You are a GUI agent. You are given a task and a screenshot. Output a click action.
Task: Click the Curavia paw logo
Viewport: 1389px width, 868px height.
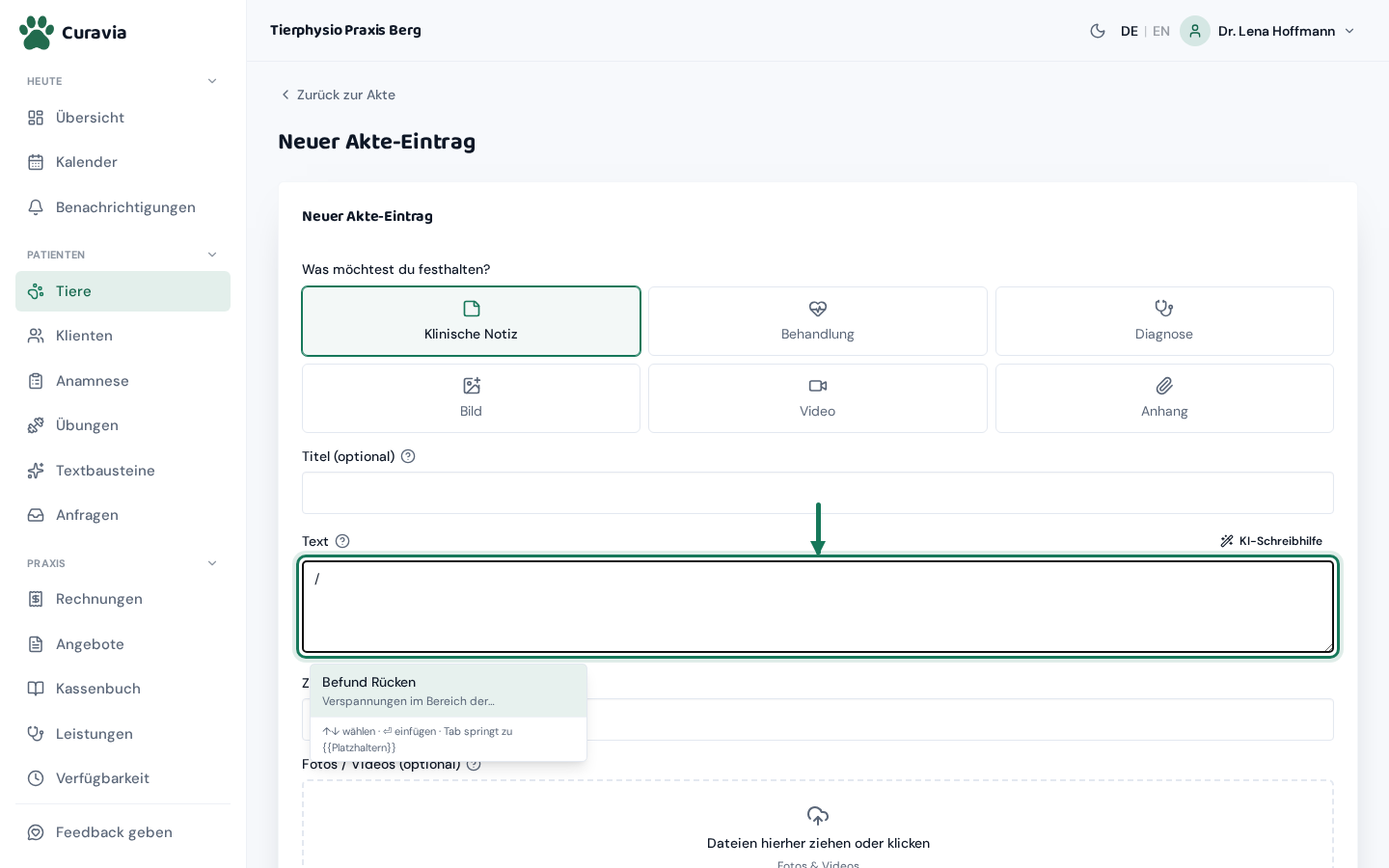pyautogui.click(x=37, y=32)
